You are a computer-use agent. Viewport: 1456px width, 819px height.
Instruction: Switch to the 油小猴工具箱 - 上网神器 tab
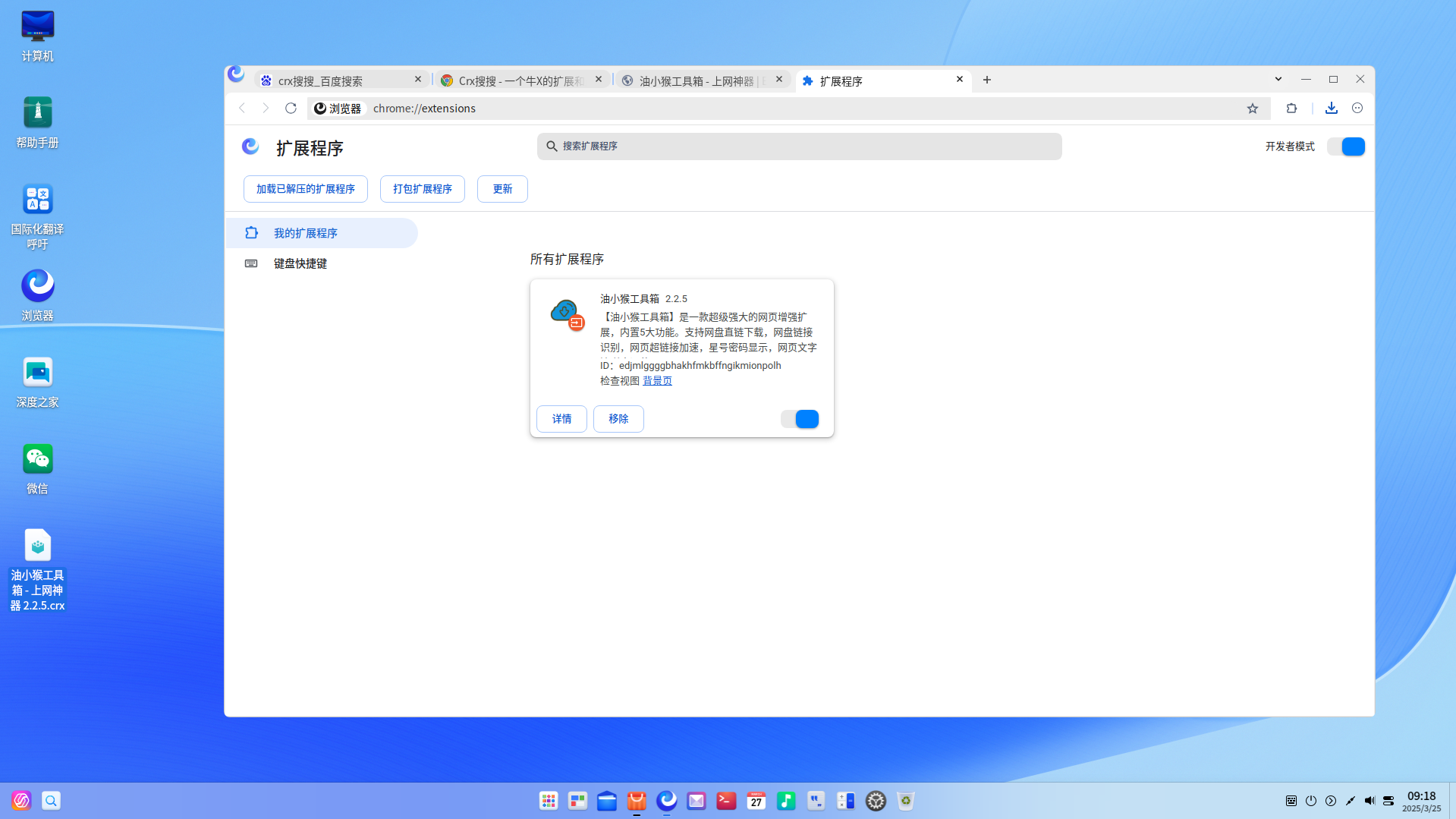pyautogui.click(x=703, y=80)
